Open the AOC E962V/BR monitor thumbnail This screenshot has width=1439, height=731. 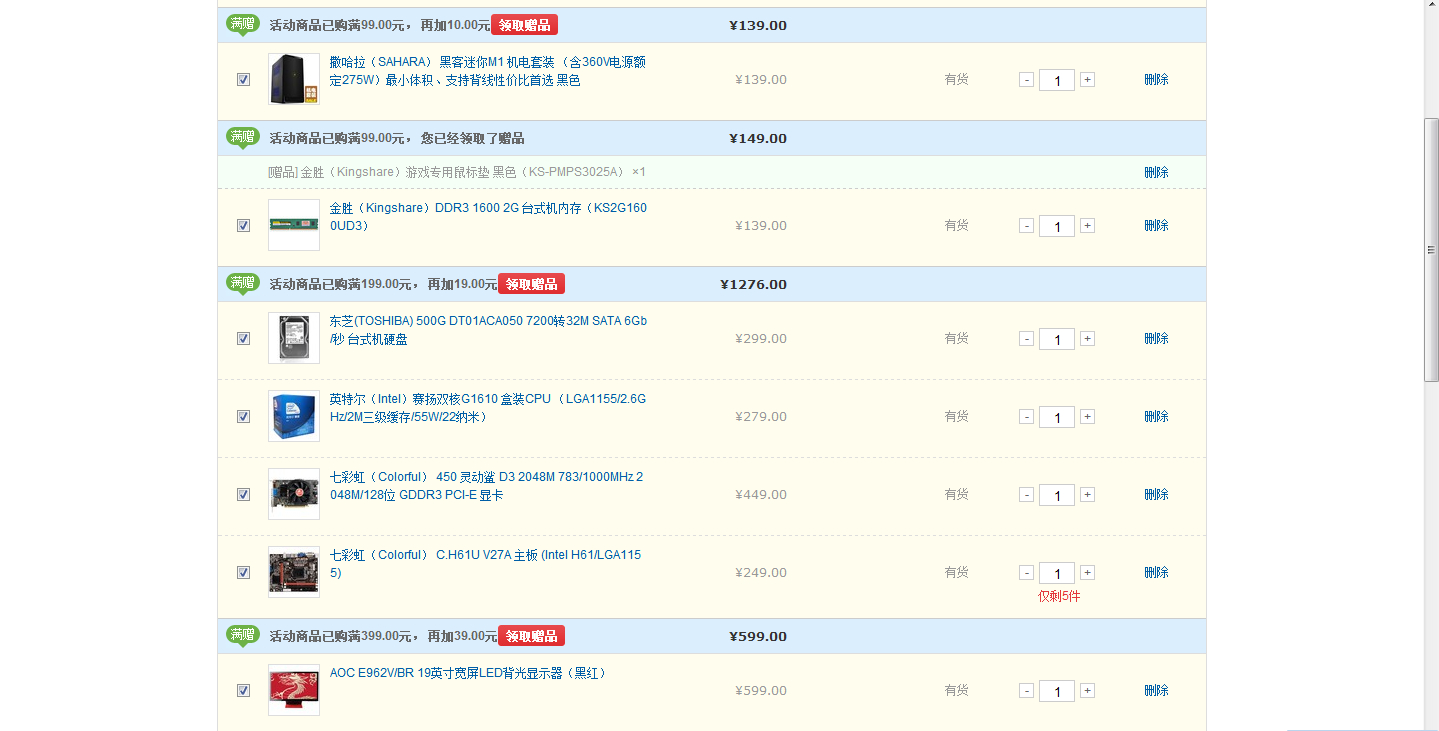(294, 690)
